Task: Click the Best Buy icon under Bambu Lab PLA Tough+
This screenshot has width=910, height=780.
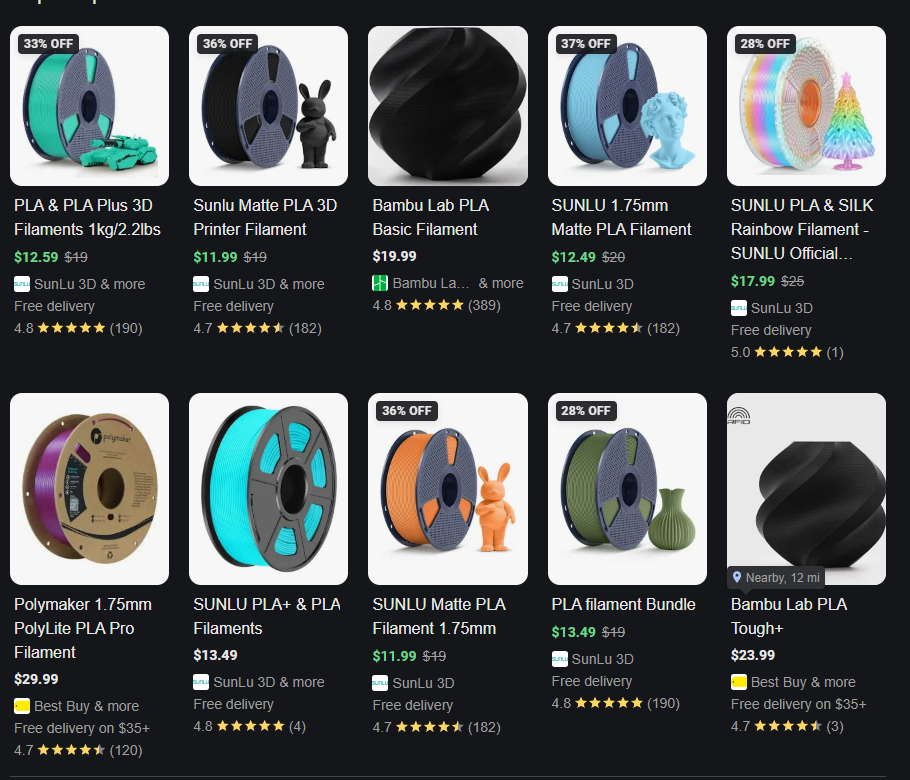Action: tap(739, 682)
